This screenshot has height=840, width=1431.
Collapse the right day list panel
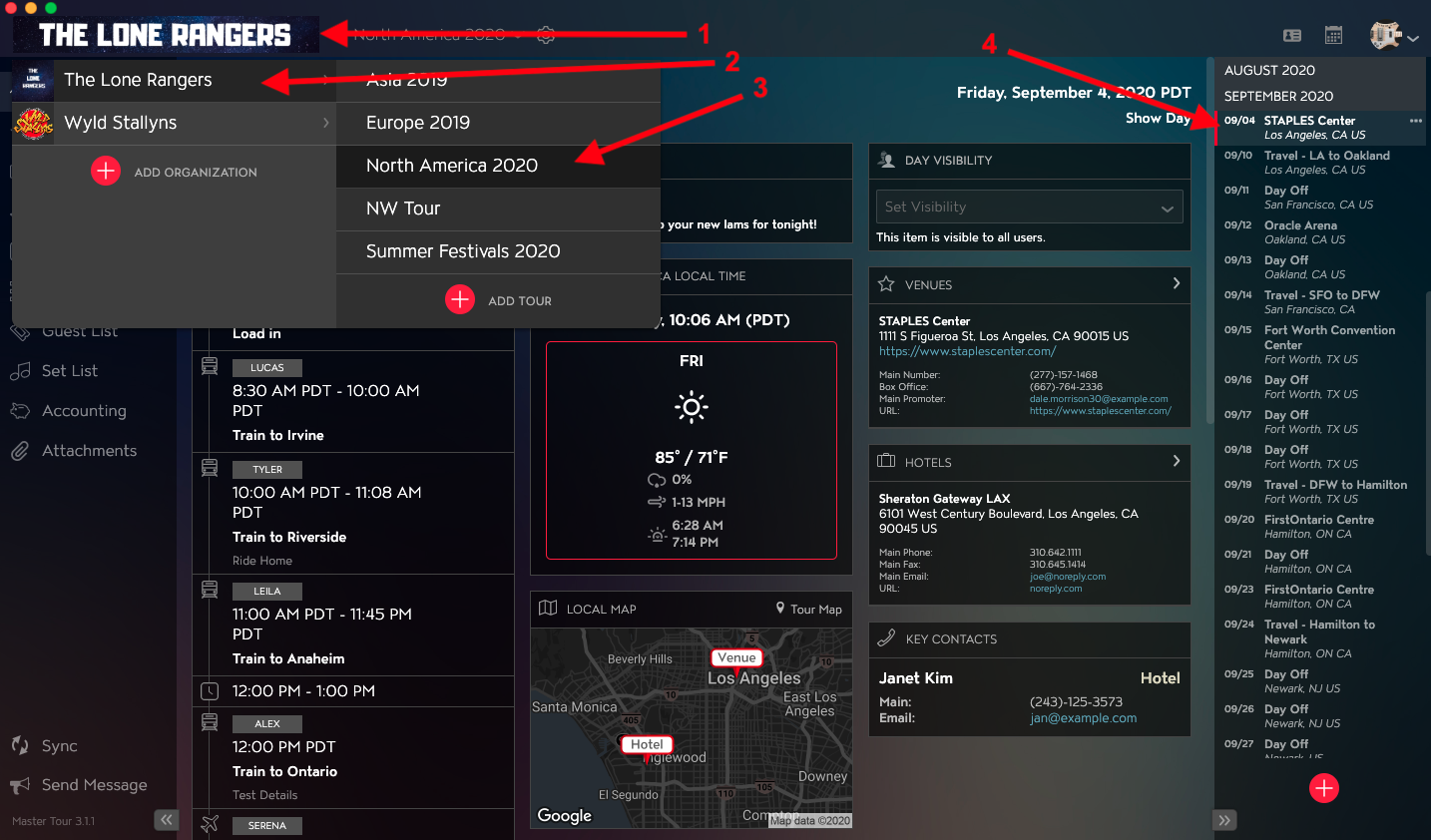point(1225,820)
